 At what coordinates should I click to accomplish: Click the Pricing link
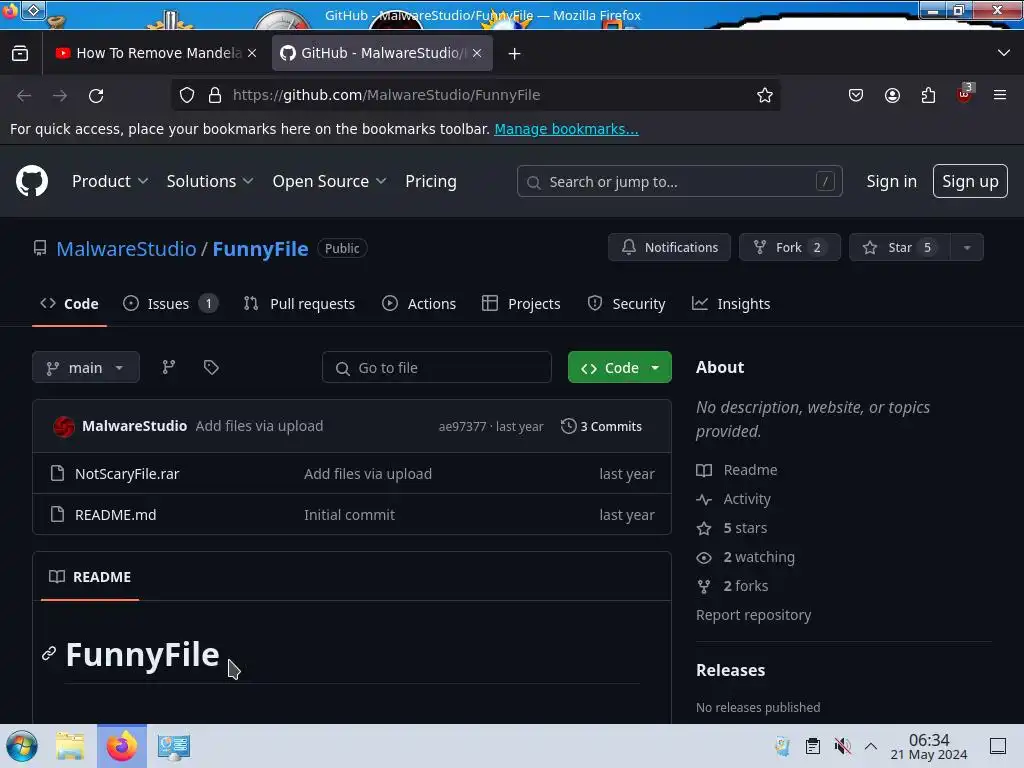click(x=430, y=182)
